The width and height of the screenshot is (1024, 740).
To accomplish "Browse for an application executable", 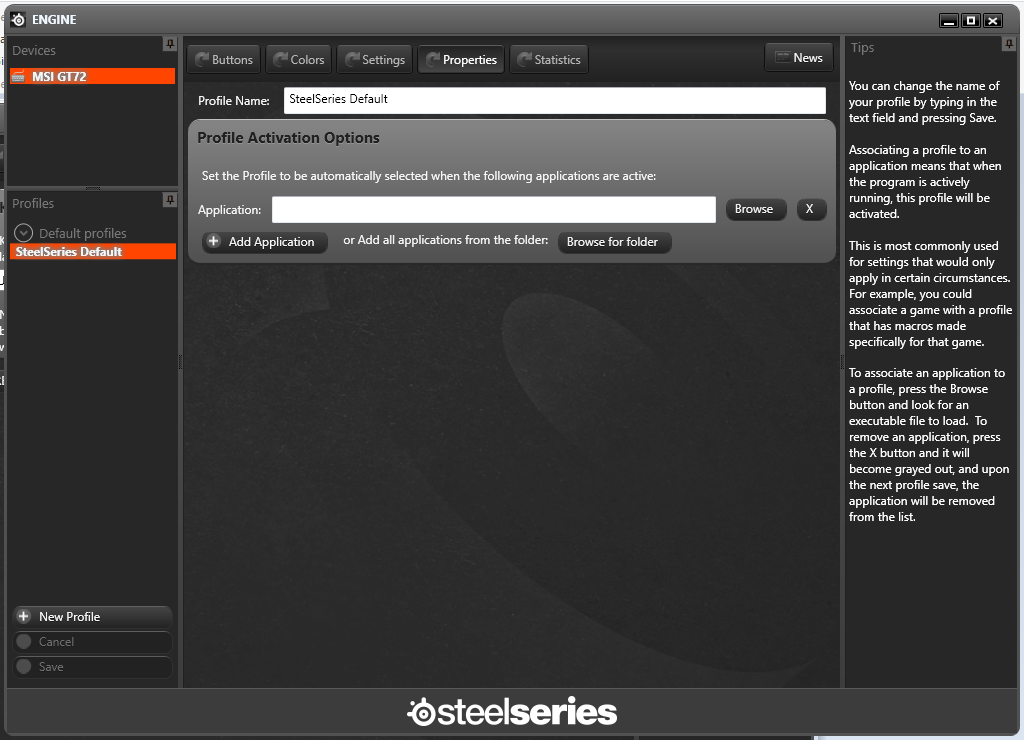I will coord(756,209).
